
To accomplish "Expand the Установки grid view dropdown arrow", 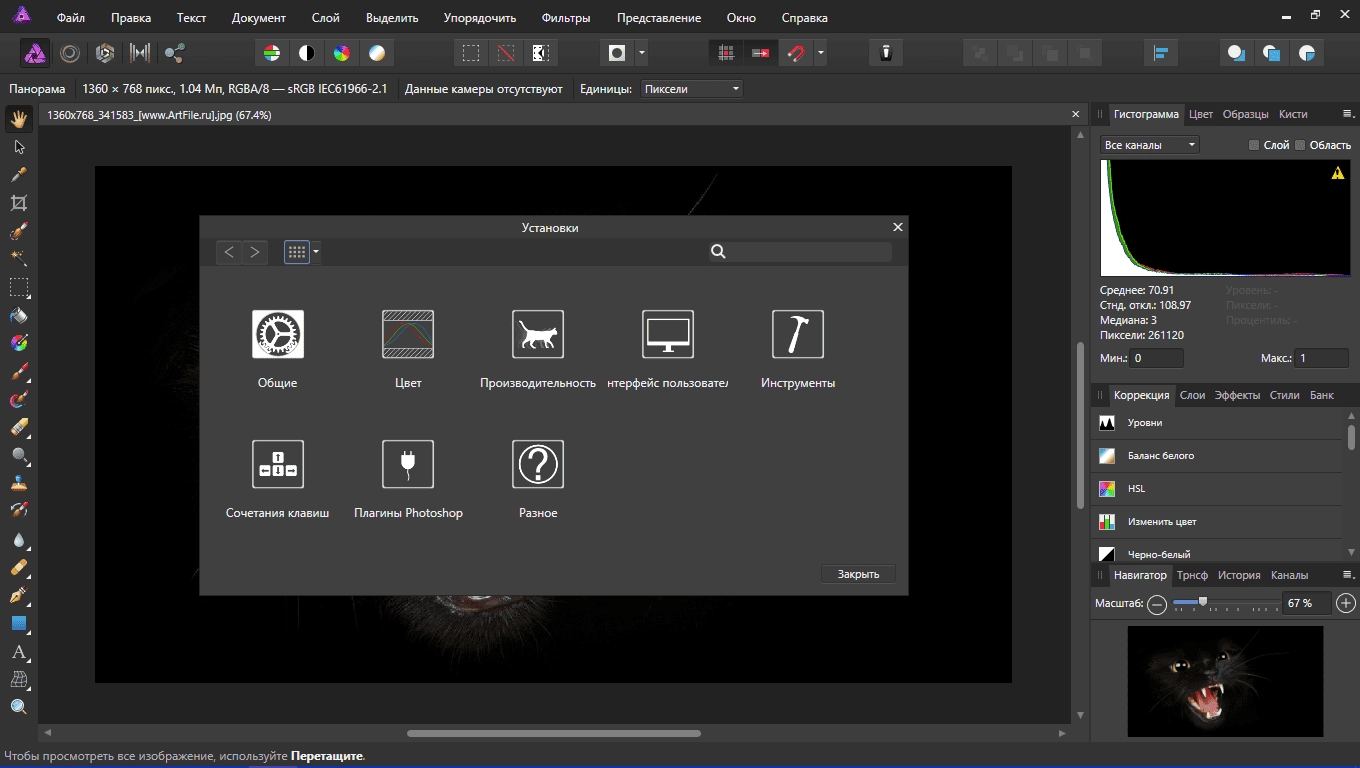I will 316,252.
